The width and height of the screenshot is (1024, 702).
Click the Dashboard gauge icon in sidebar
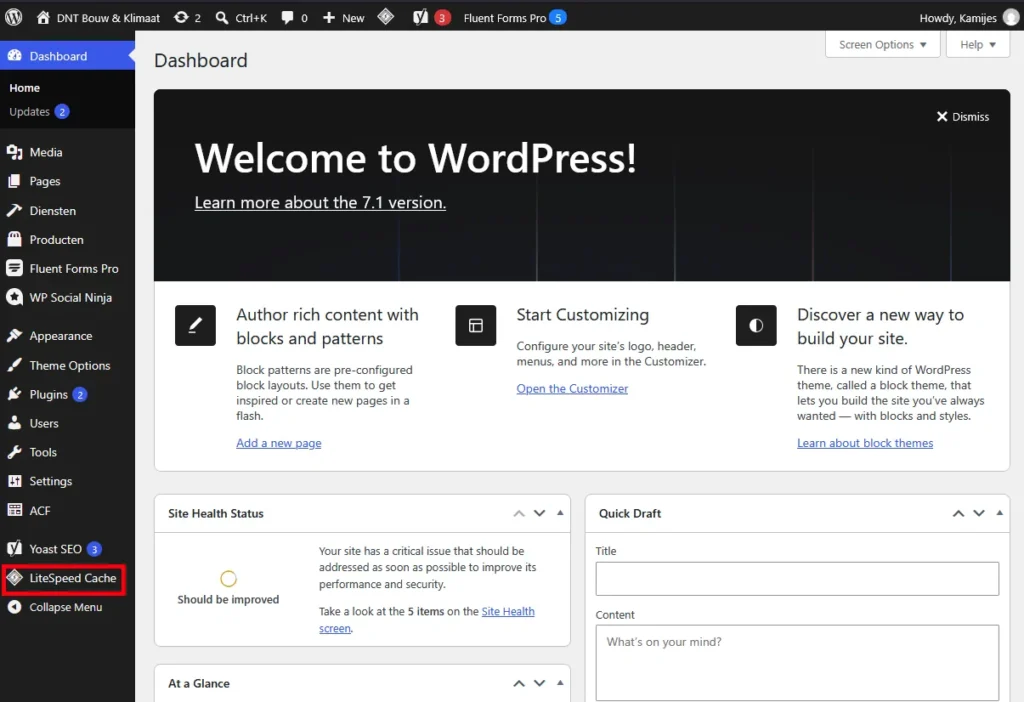point(14,56)
